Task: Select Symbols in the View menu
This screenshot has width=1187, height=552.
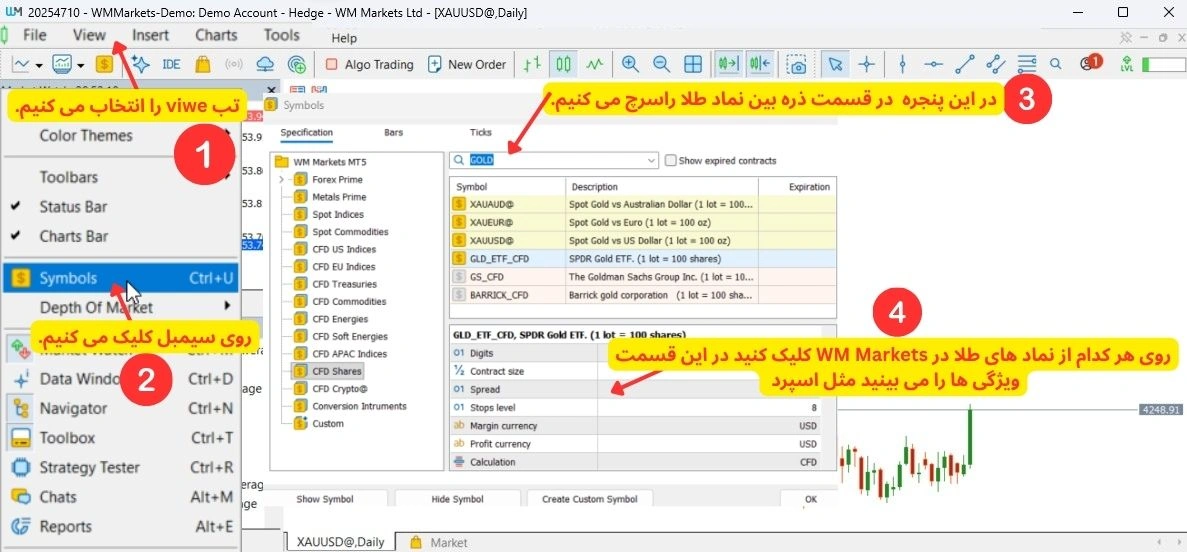Action: click(121, 278)
